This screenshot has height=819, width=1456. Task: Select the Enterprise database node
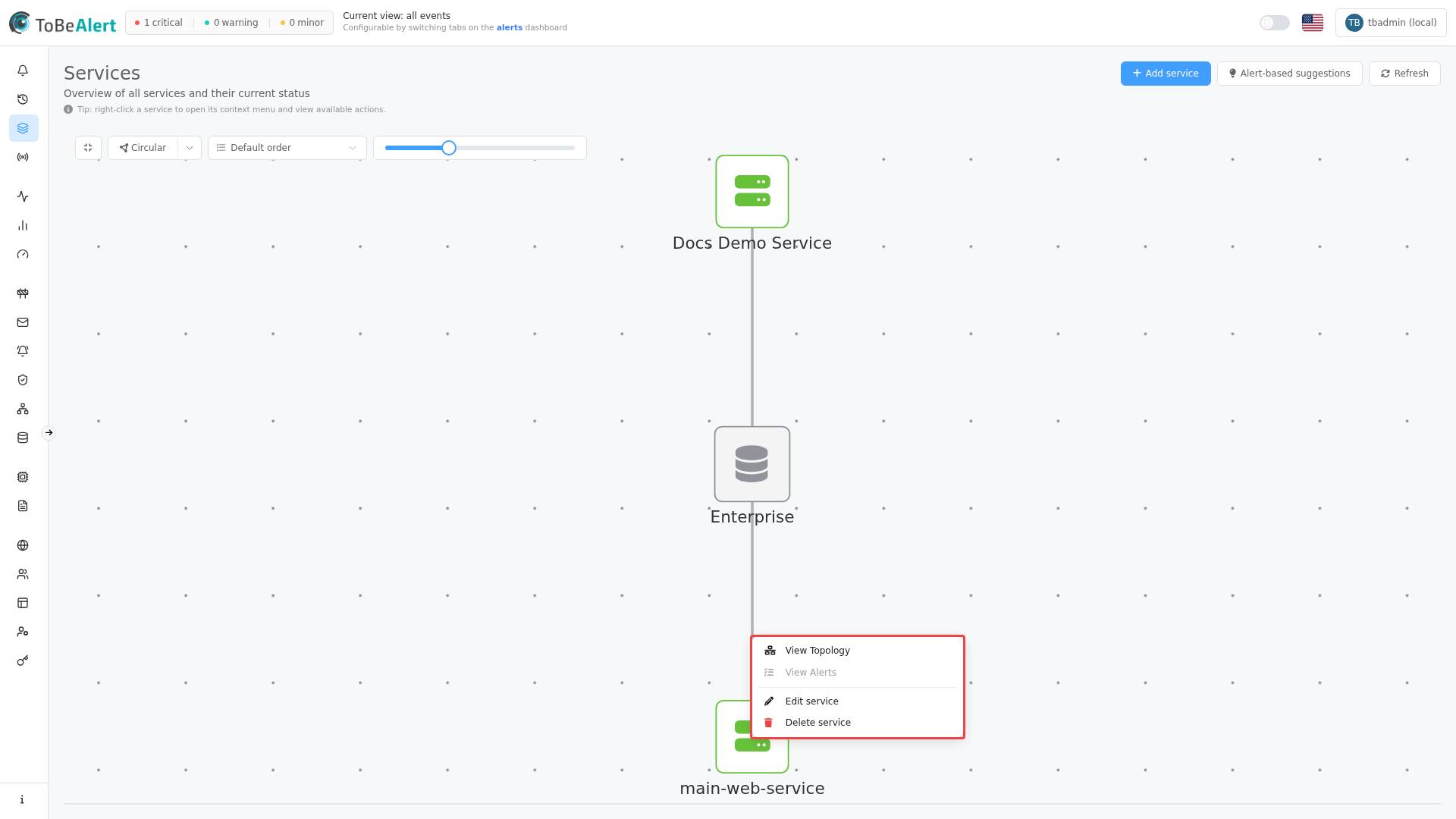click(752, 464)
